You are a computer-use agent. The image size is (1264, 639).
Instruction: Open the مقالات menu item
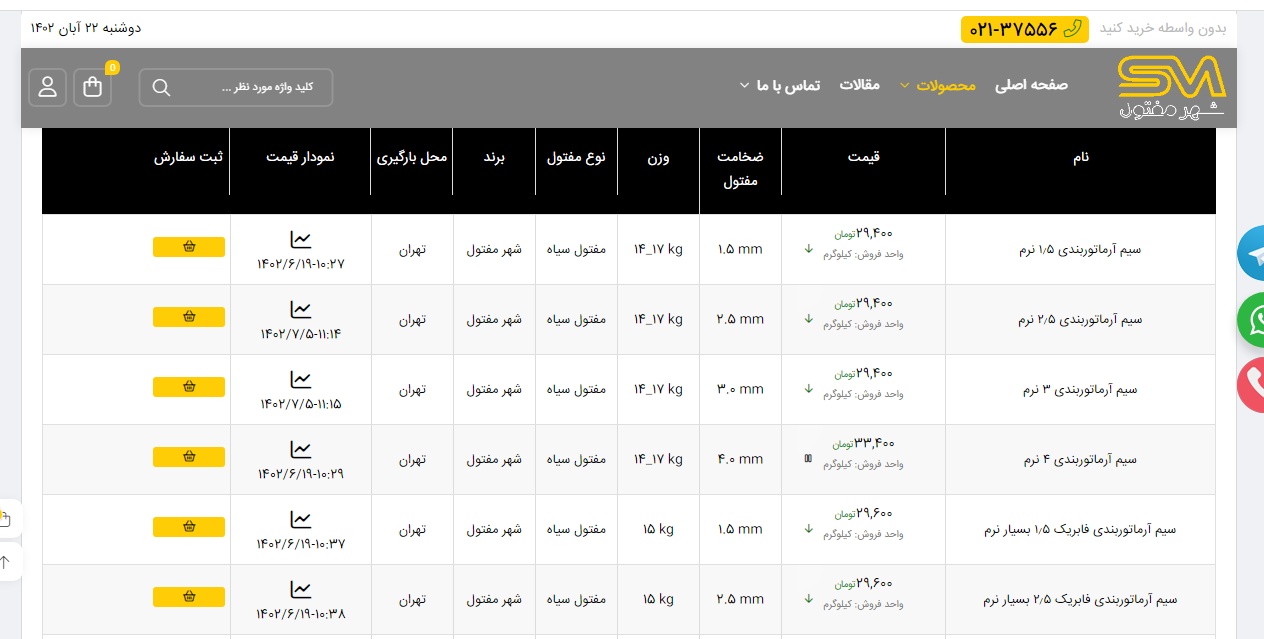[859, 85]
